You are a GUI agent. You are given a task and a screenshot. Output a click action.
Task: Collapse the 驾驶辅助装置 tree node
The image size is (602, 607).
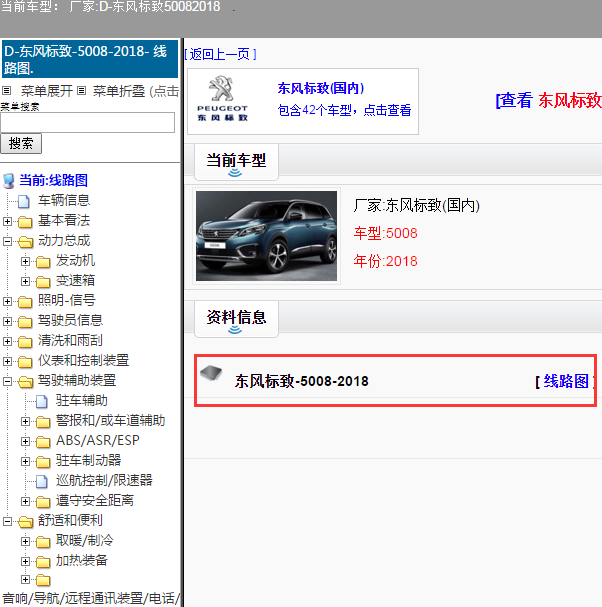coord(7,381)
